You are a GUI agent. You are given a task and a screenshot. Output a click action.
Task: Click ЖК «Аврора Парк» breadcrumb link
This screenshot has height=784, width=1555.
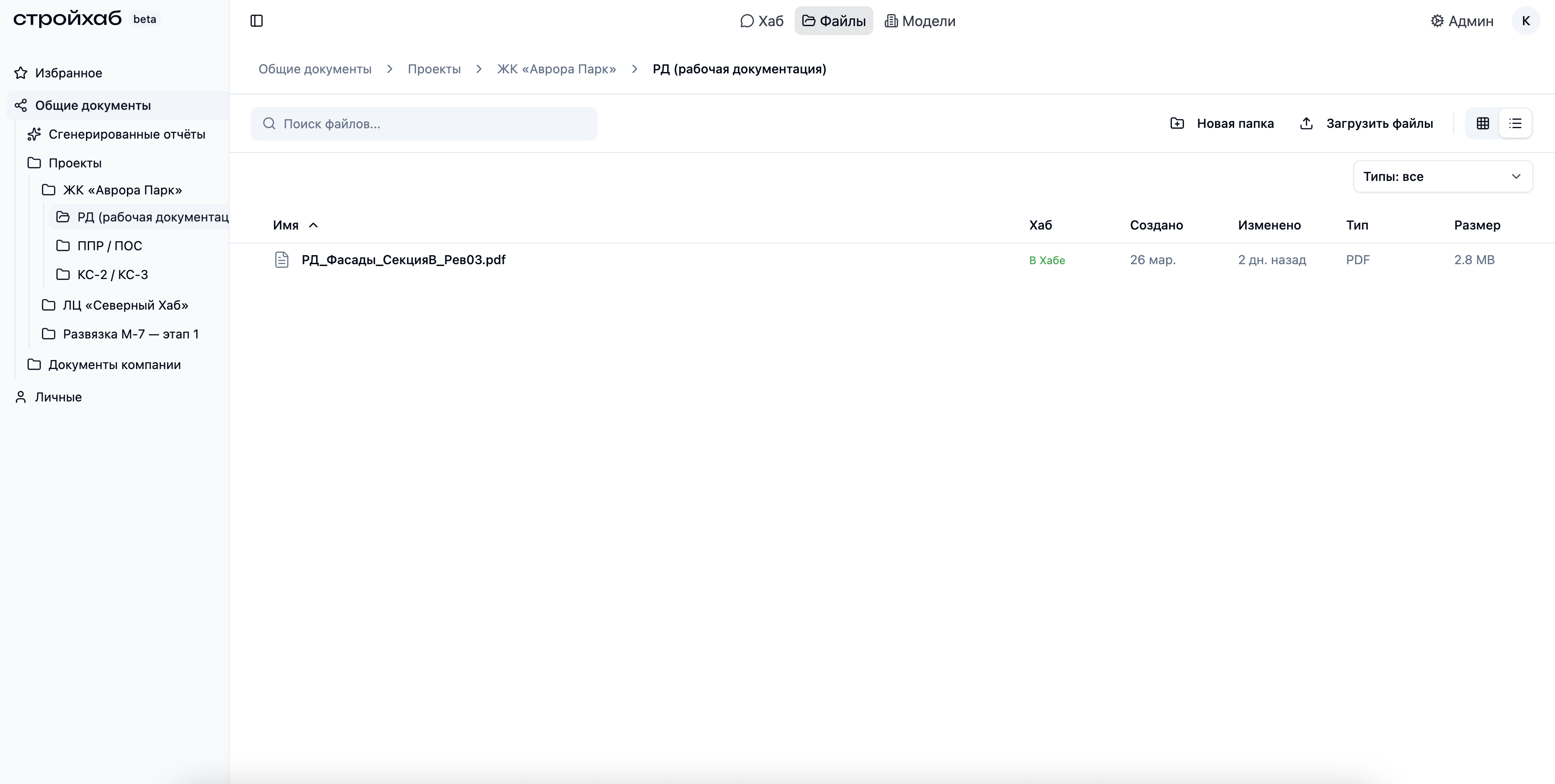[x=556, y=69]
